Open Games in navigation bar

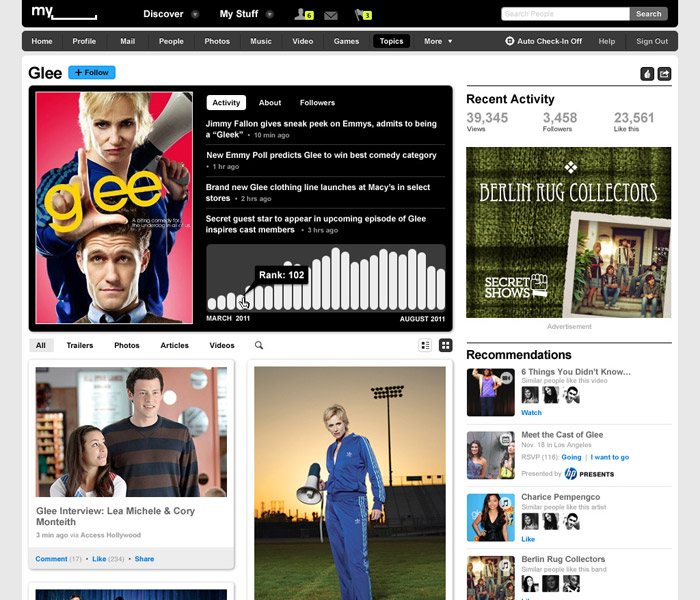tap(346, 41)
